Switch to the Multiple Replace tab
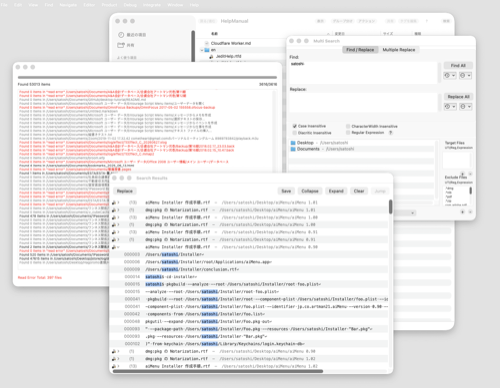Viewport: 500px width, 388px height. [x=399, y=50]
